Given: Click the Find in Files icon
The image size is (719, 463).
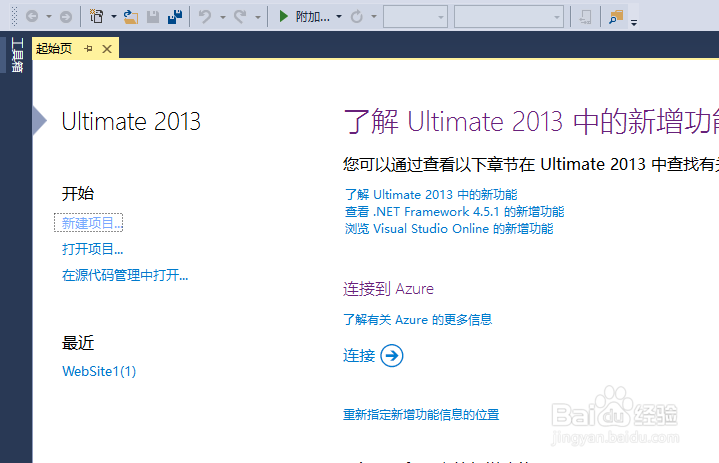Looking at the screenshot, I should coord(615,17).
